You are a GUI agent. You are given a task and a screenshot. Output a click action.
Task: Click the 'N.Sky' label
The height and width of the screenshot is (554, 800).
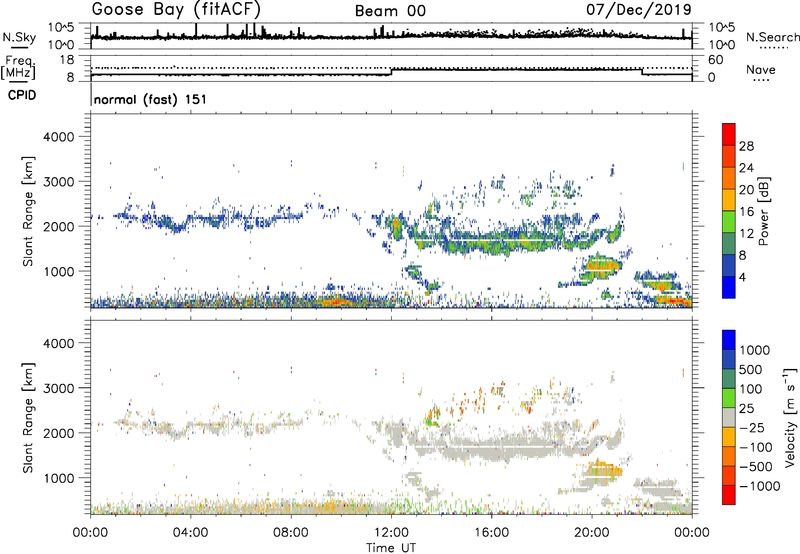coord(19,37)
